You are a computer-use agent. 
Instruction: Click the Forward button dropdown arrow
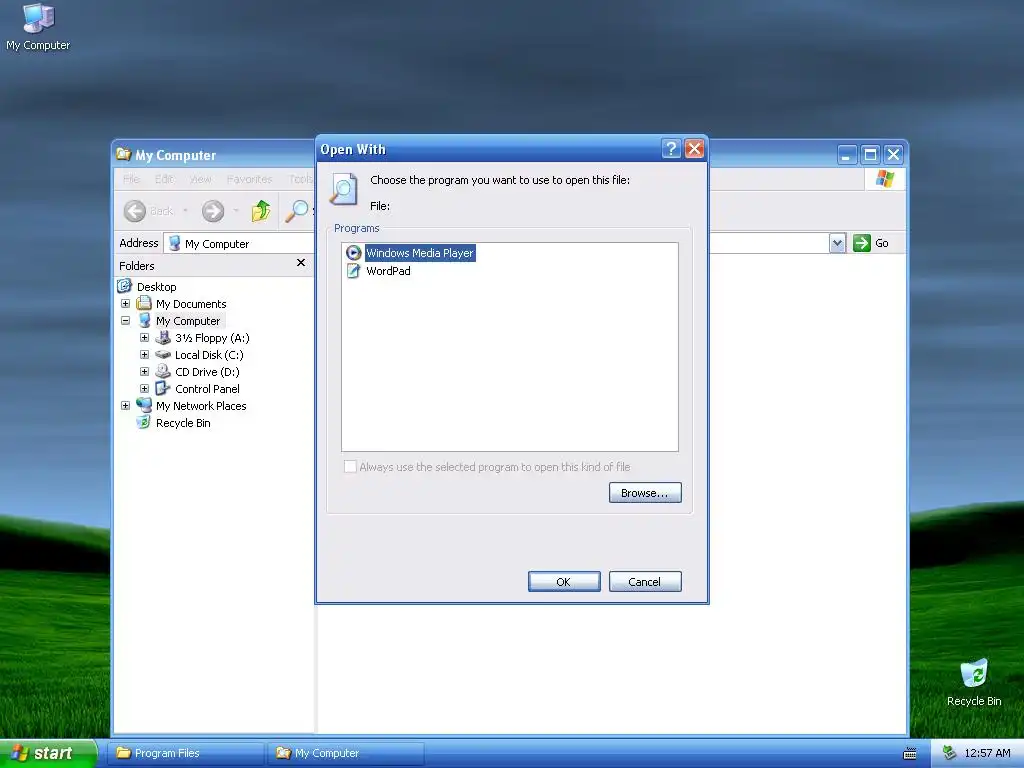pyautogui.click(x=236, y=211)
